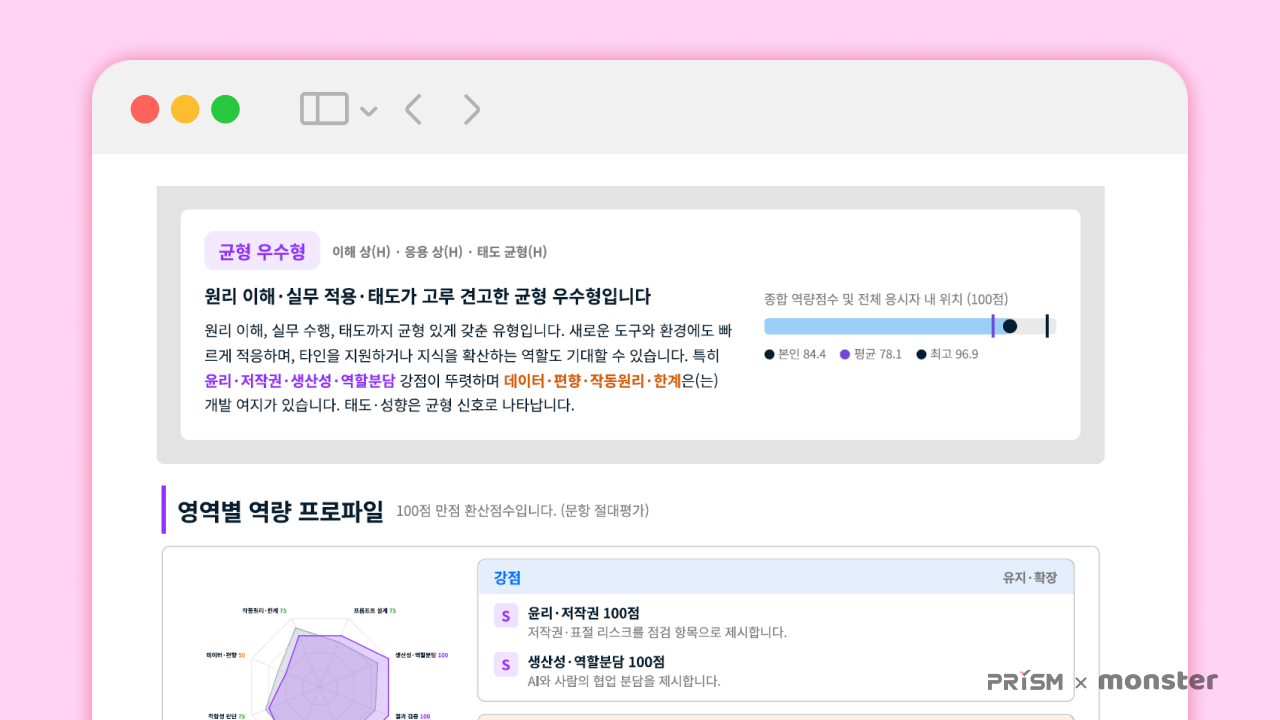This screenshot has height=720, width=1280.
Task: Click the 결과 검증 100 radar label
Action: pyautogui.click(x=412, y=716)
